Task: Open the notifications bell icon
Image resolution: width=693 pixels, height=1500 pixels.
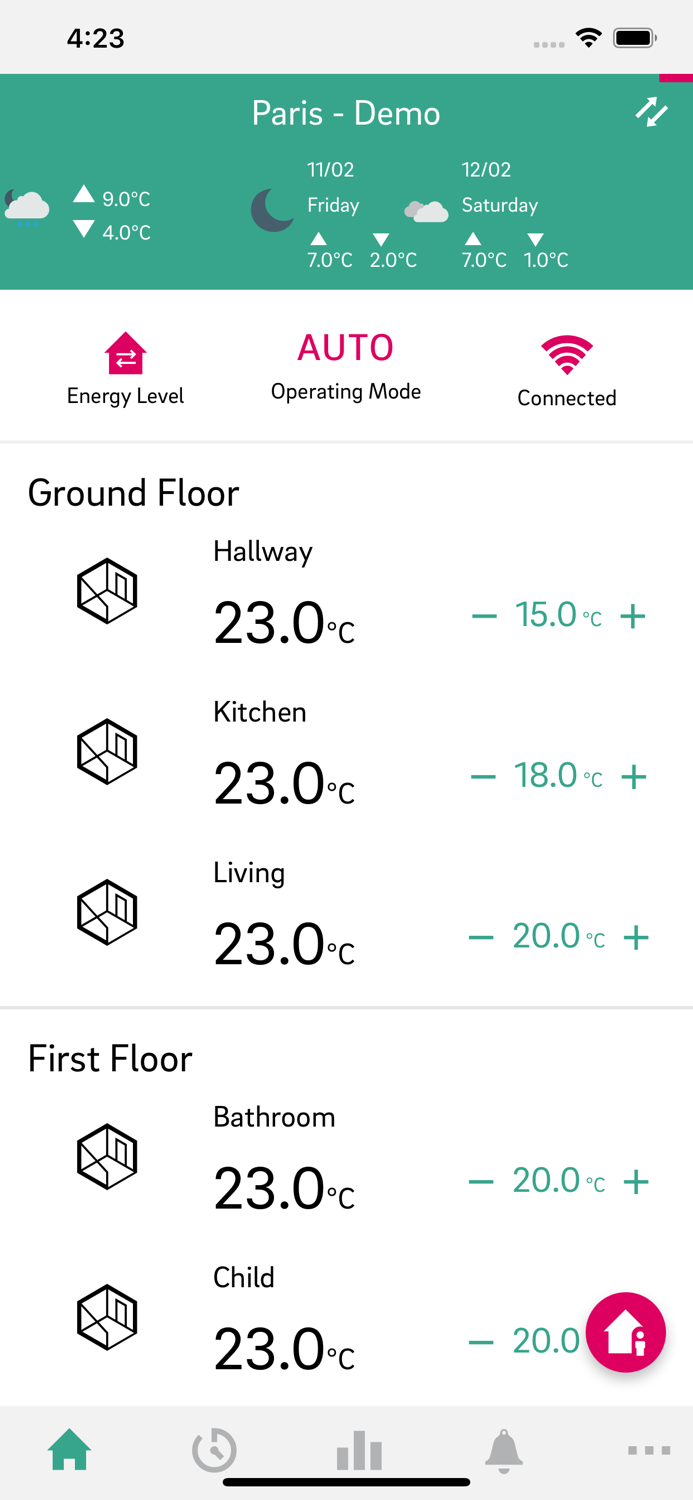Action: click(504, 1450)
